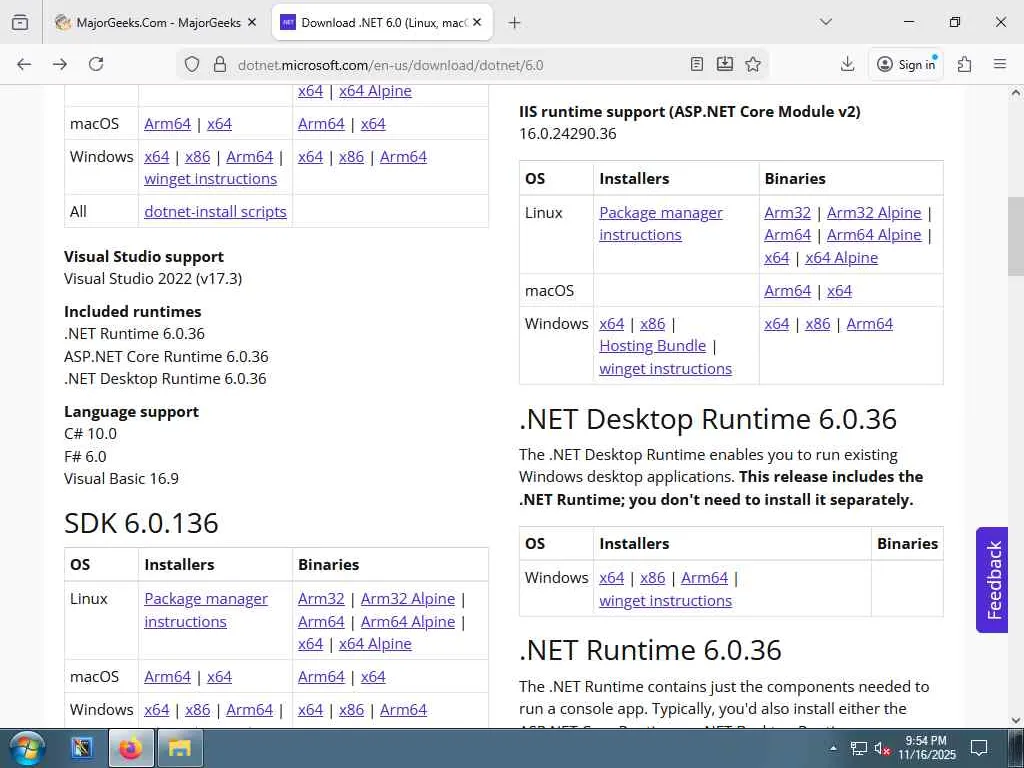This screenshot has height=768, width=1024.
Task: Reload the current page
Action: pyautogui.click(x=96, y=64)
